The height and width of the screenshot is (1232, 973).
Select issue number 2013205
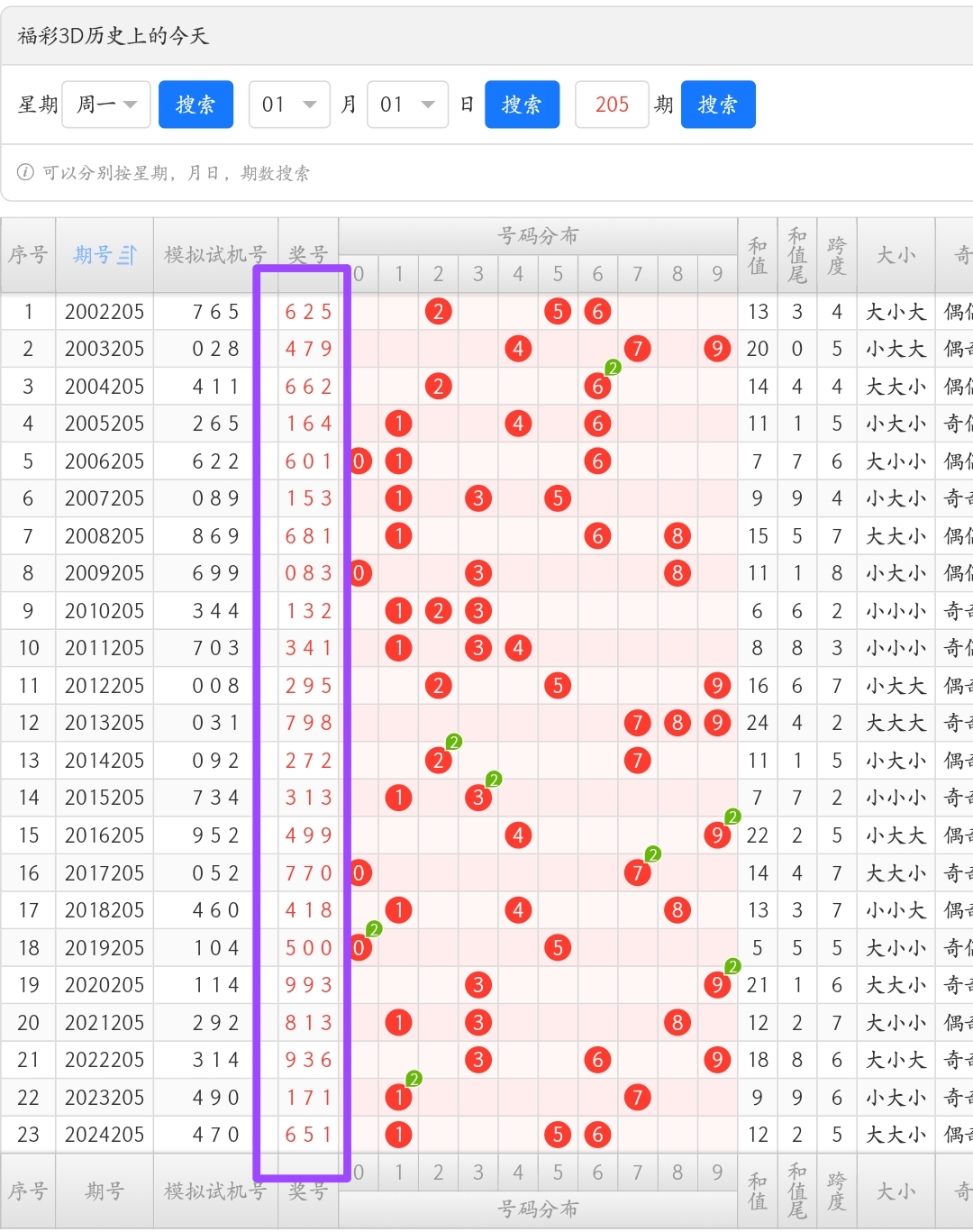point(105,723)
